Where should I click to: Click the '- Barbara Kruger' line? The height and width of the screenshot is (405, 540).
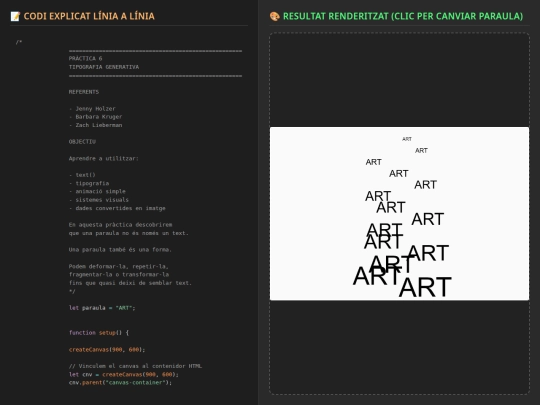[95, 117]
